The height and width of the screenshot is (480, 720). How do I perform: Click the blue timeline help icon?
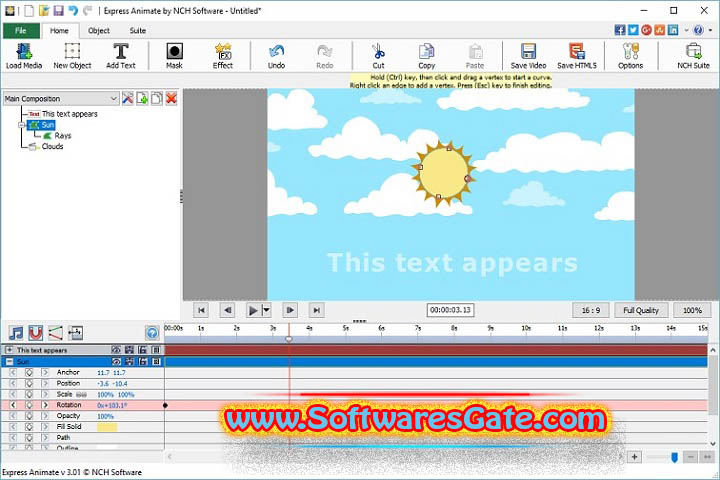click(x=152, y=333)
